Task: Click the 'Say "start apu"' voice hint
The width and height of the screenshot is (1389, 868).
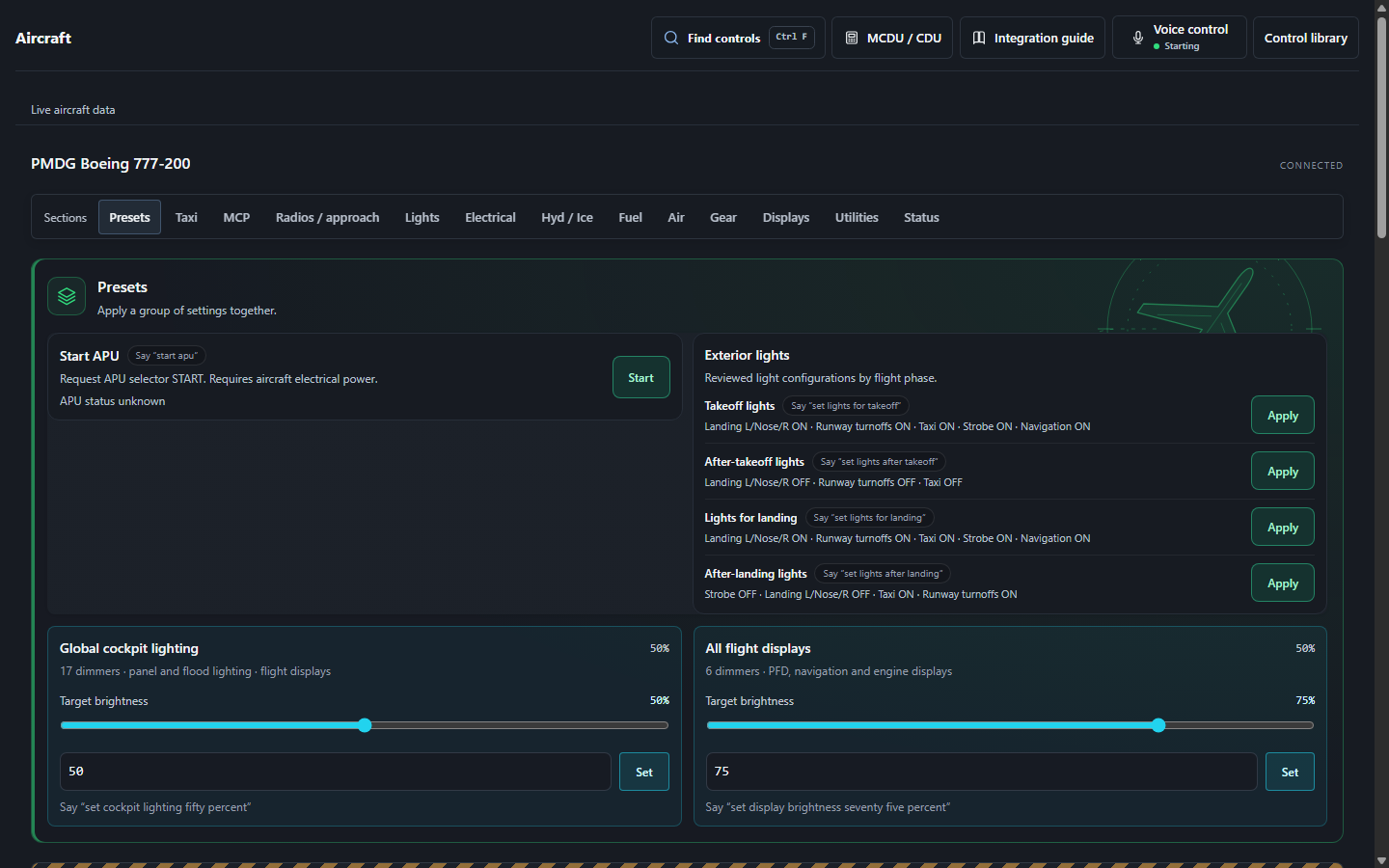Action: [x=166, y=356]
